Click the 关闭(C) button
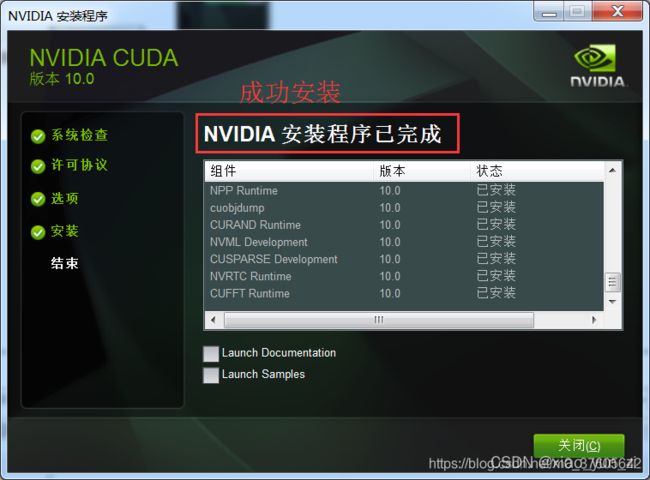 (x=579, y=446)
